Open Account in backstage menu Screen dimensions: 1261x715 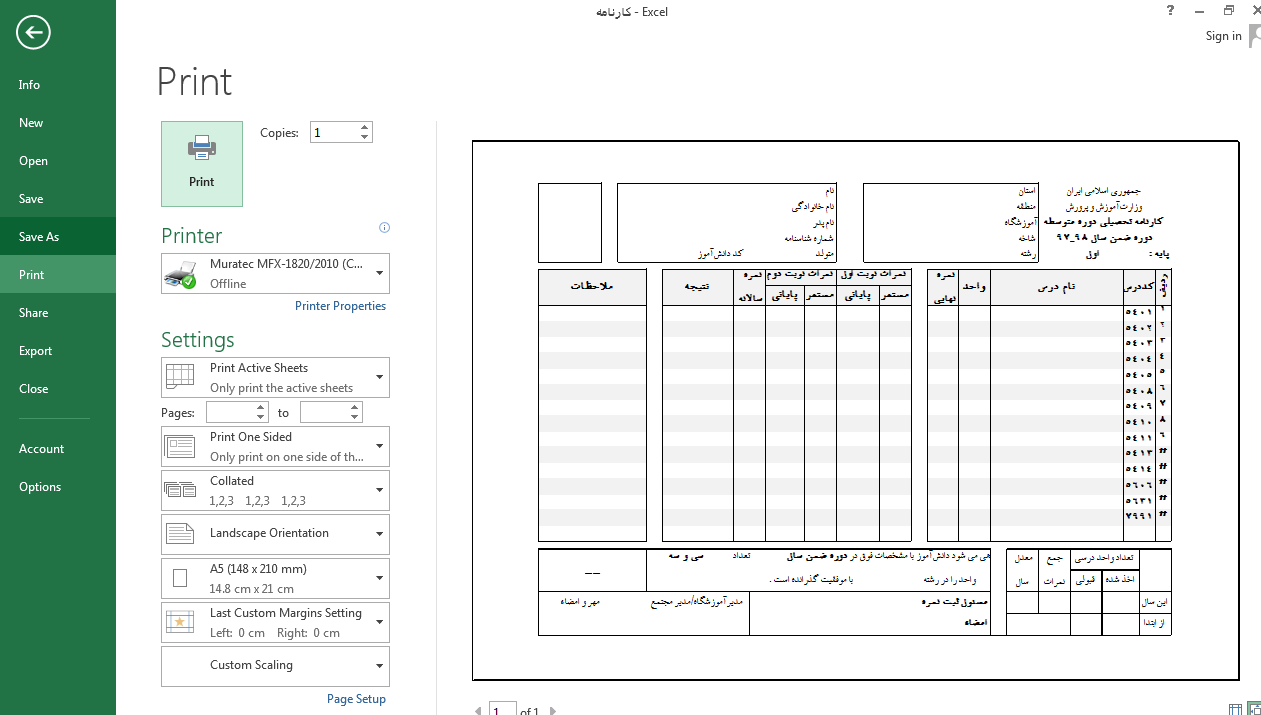coord(58,449)
